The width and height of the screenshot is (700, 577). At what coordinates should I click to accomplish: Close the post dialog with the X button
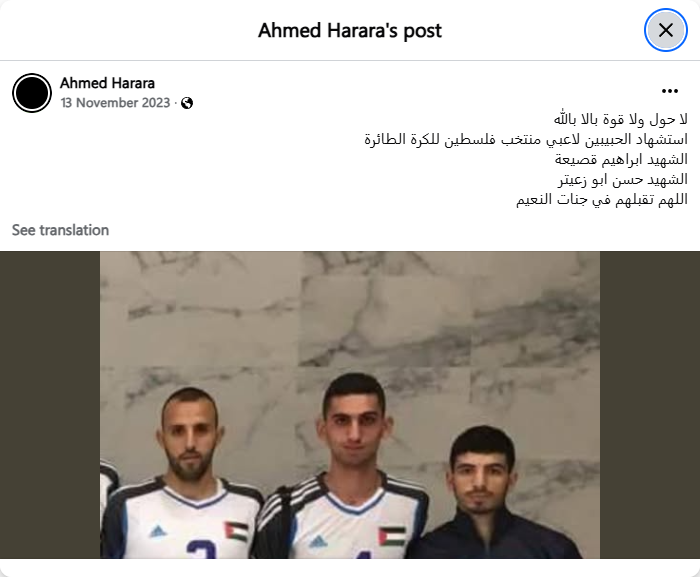[x=666, y=30]
